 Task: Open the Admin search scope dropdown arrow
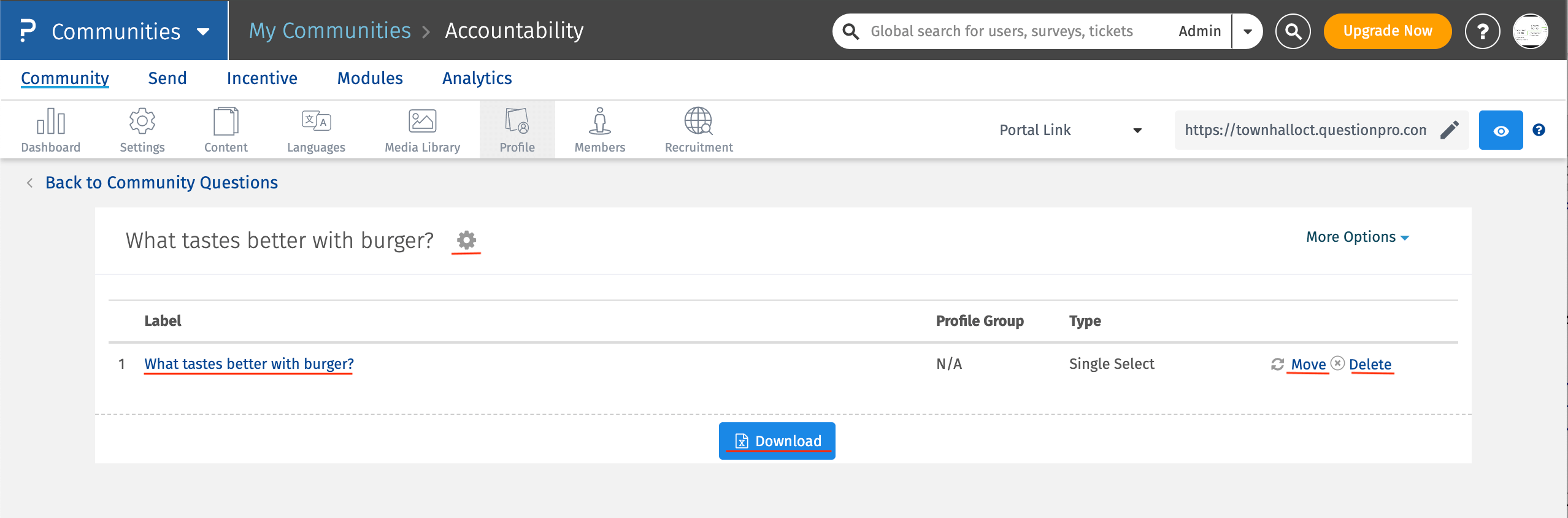click(x=1248, y=31)
